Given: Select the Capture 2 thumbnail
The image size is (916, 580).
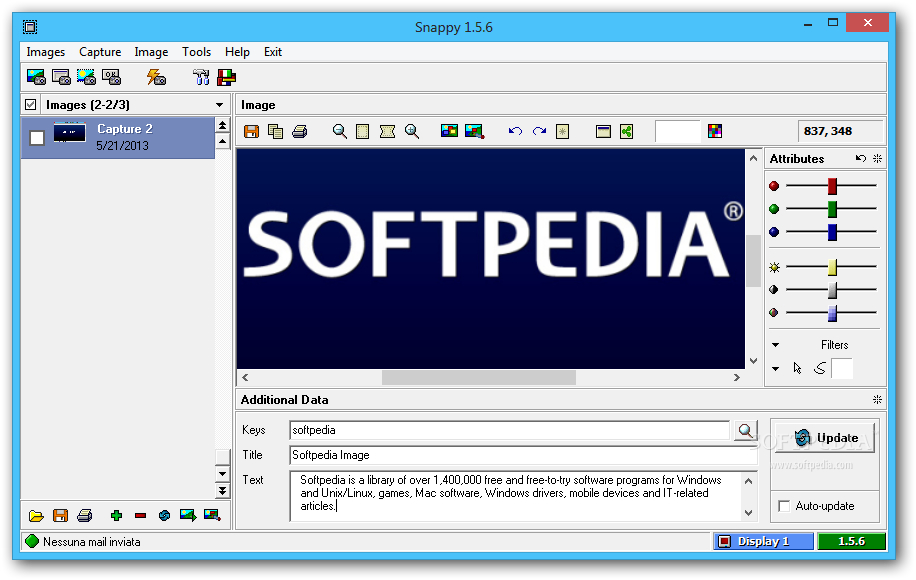Looking at the screenshot, I should pyautogui.click(x=70, y=133).
